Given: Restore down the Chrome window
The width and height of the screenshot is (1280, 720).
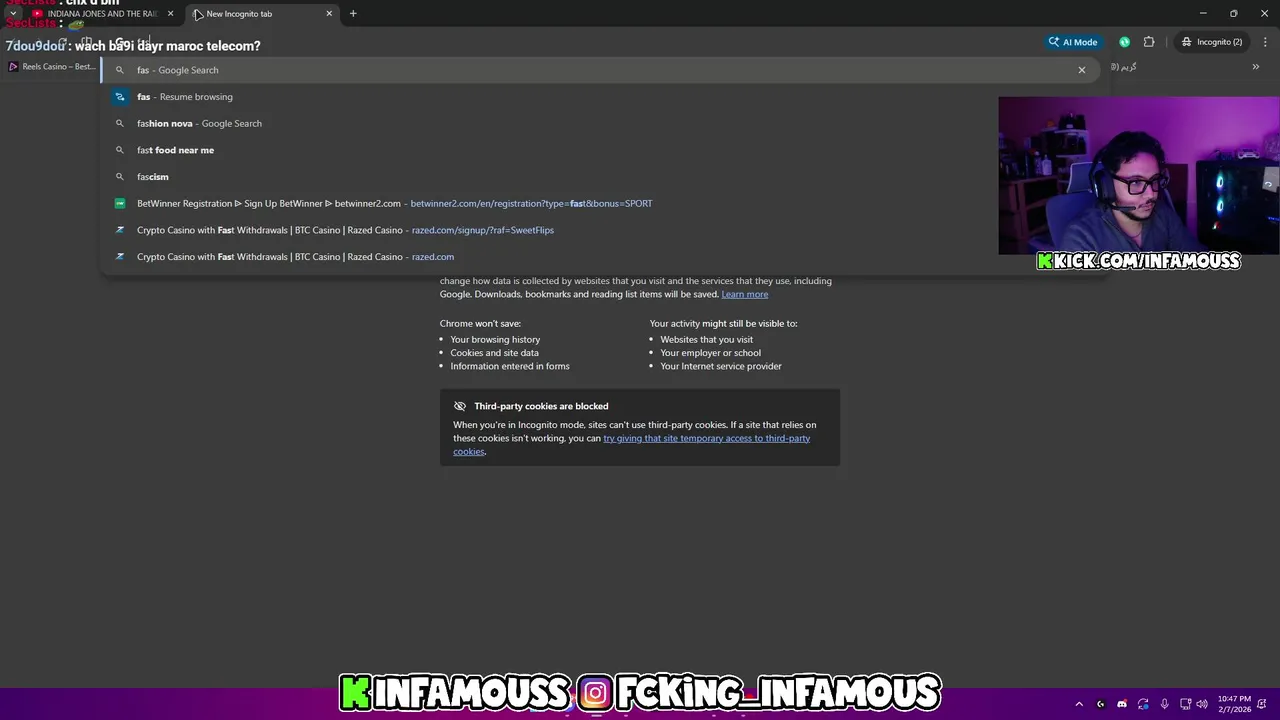Looking at the screenshot, I should (1234, 13).
